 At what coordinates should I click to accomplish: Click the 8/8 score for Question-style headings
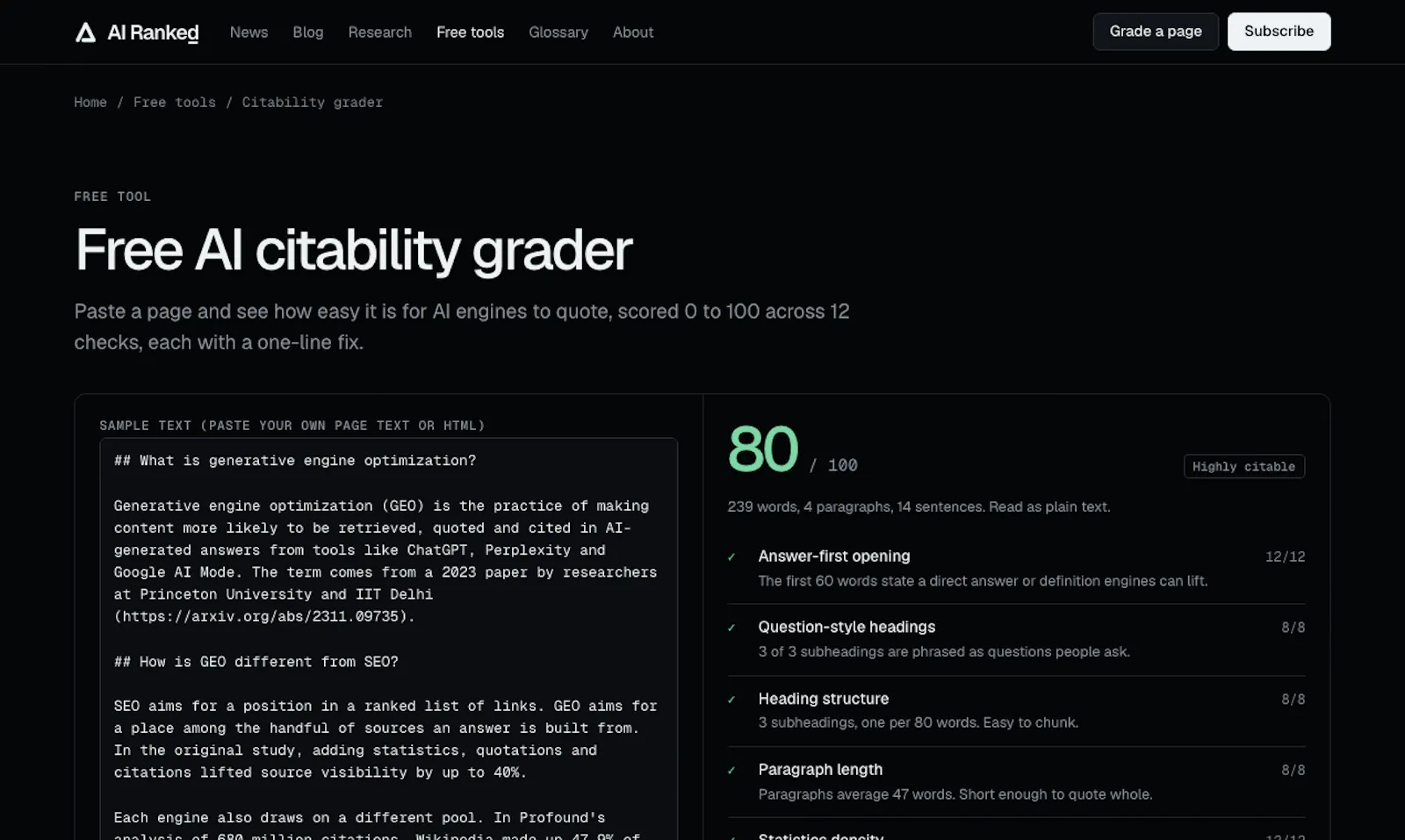coord(1293,628)
